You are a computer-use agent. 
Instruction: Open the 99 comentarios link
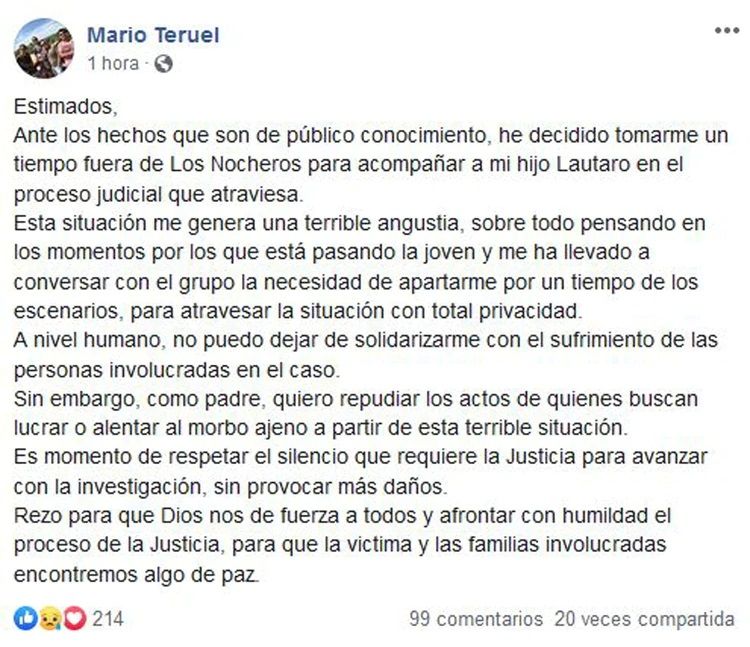476,619
